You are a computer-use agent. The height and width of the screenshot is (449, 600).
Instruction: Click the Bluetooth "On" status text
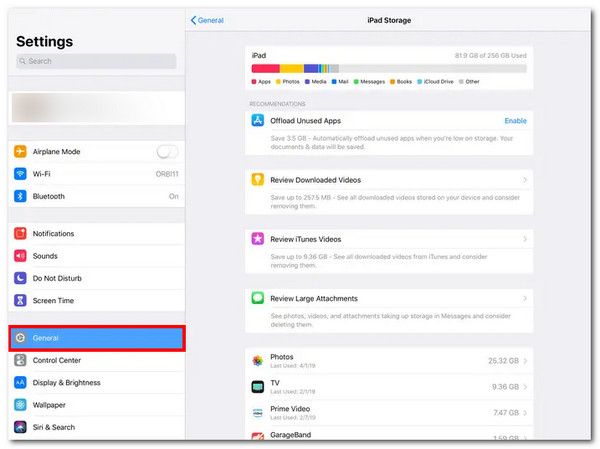tap(174, 196)
